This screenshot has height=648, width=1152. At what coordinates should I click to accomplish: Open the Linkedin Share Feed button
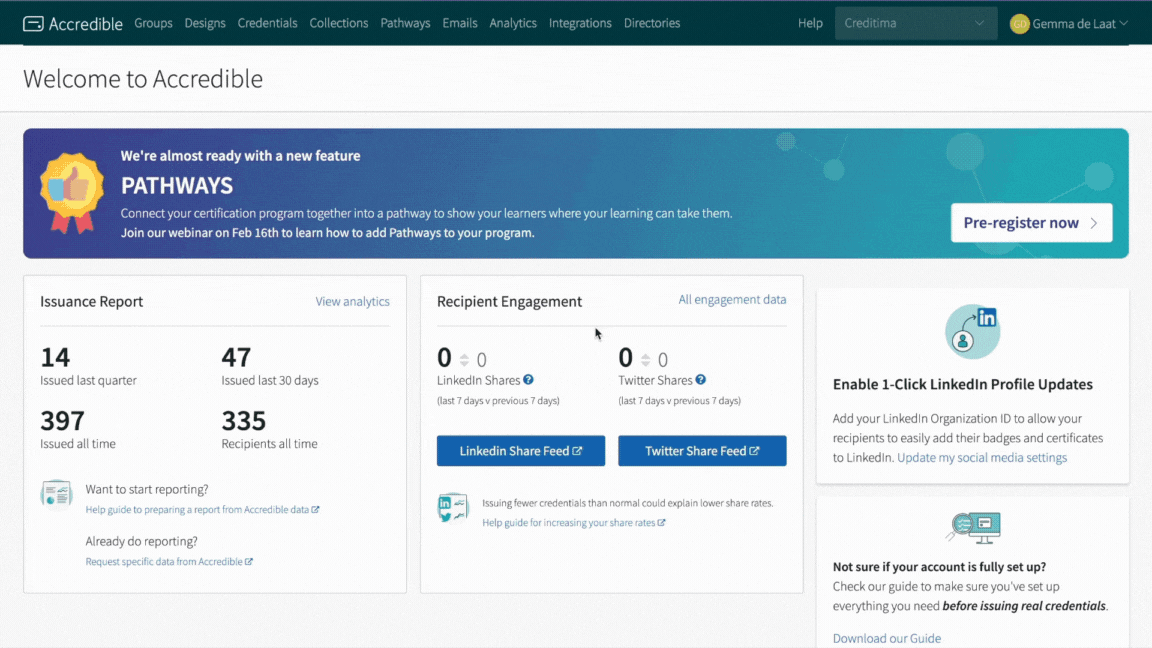(521, 451)
